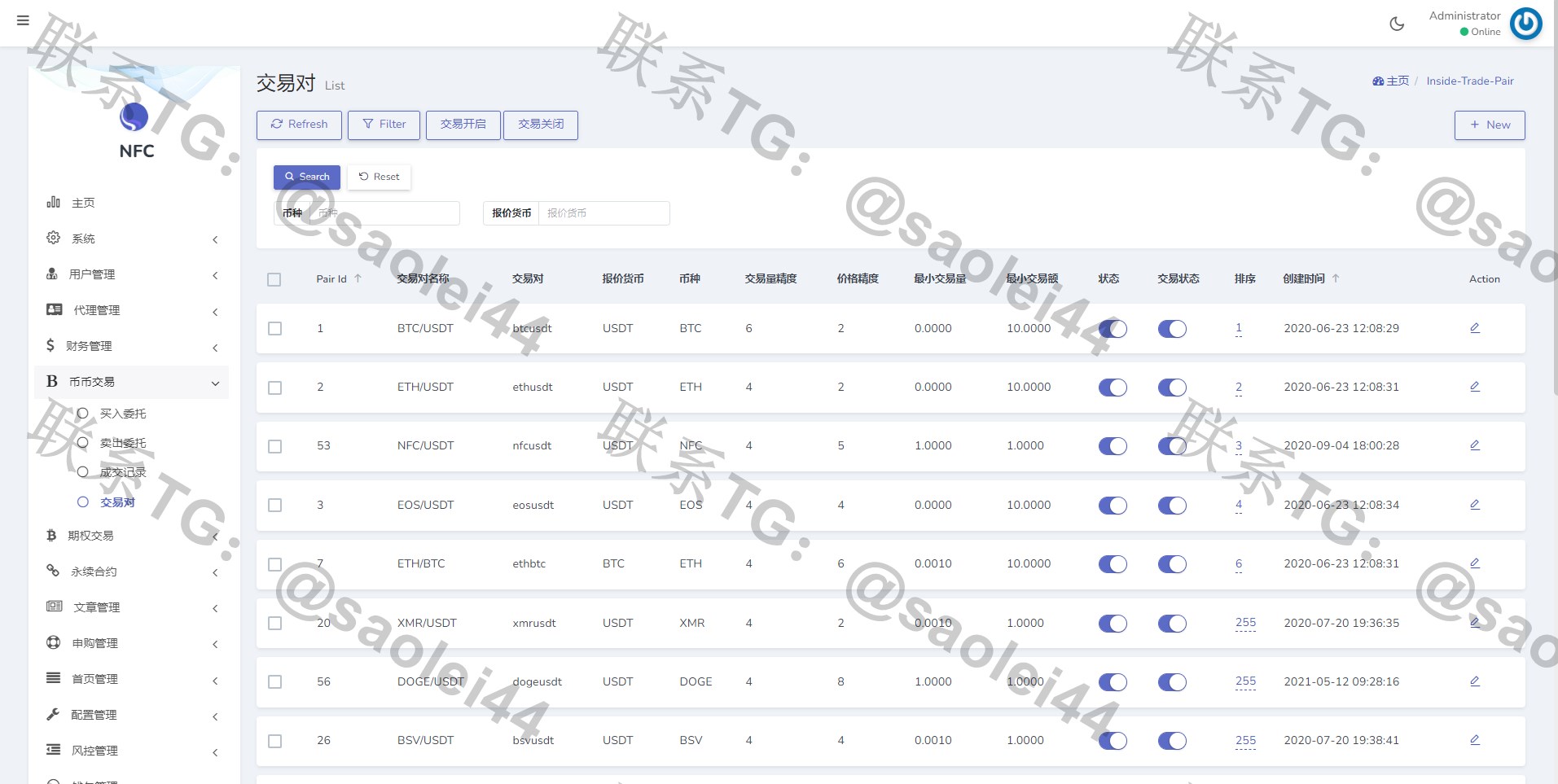Click the Reset button
Screen dimensions: 1558x784
click(x=379, y=177)
